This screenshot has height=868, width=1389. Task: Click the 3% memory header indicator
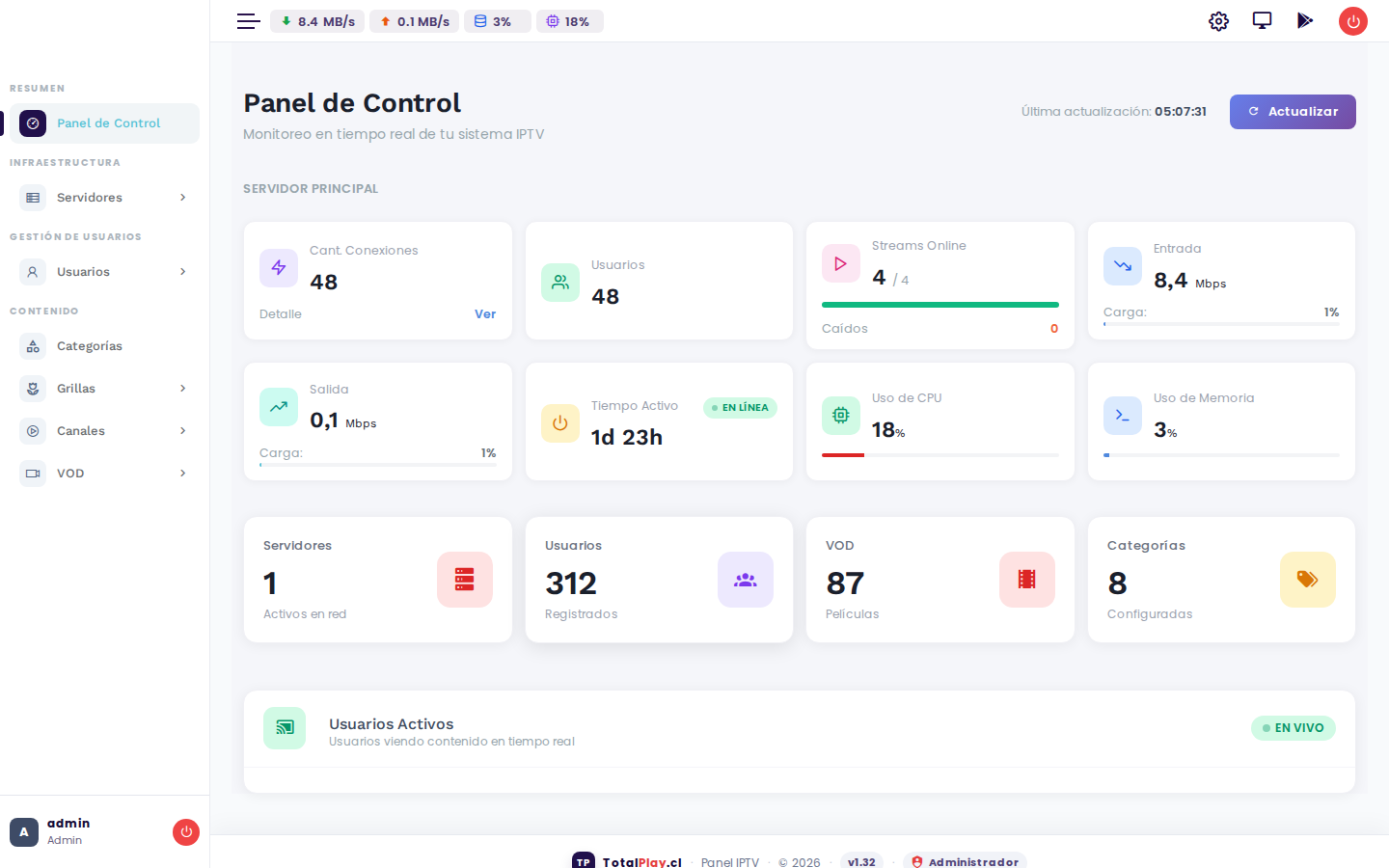498,21
